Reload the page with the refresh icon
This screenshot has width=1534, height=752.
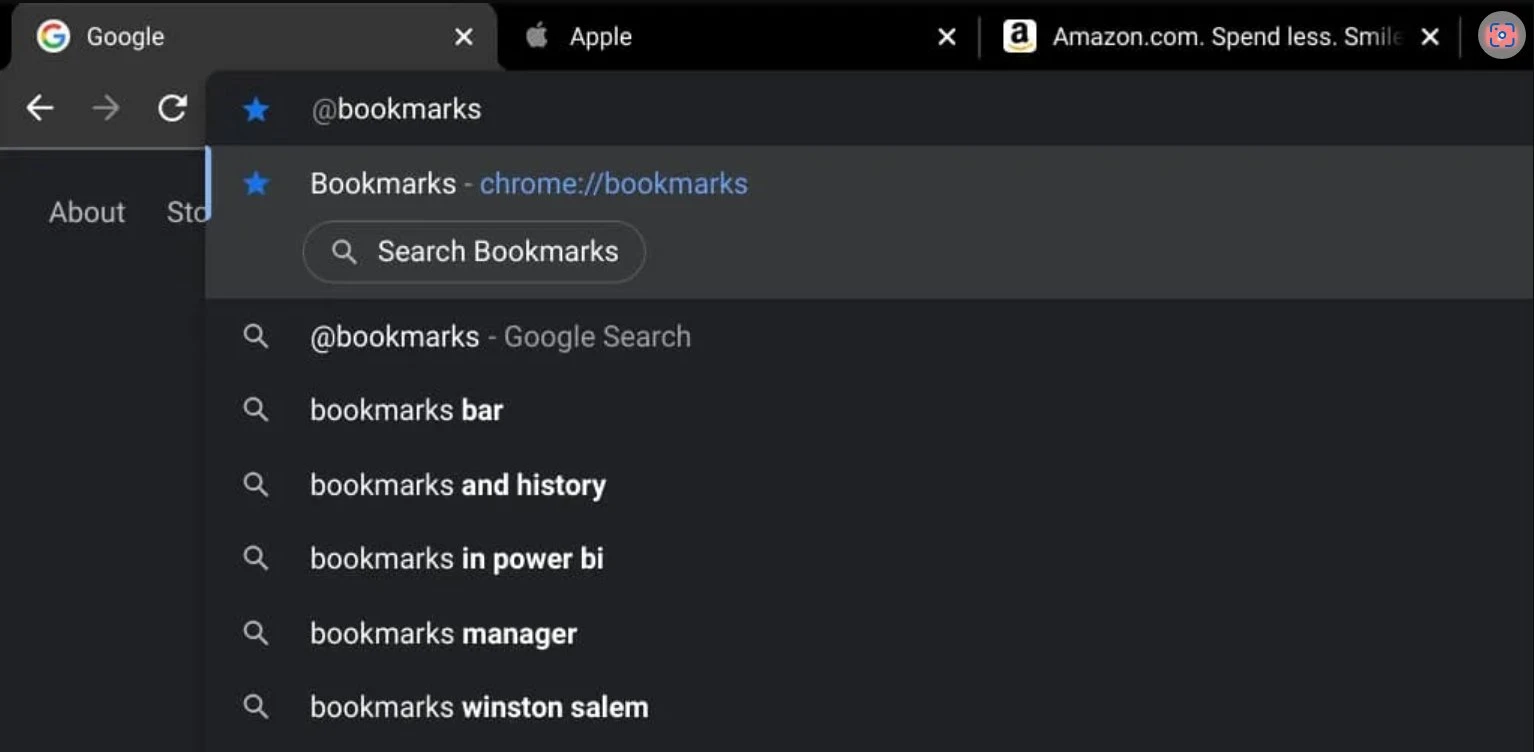173,108
